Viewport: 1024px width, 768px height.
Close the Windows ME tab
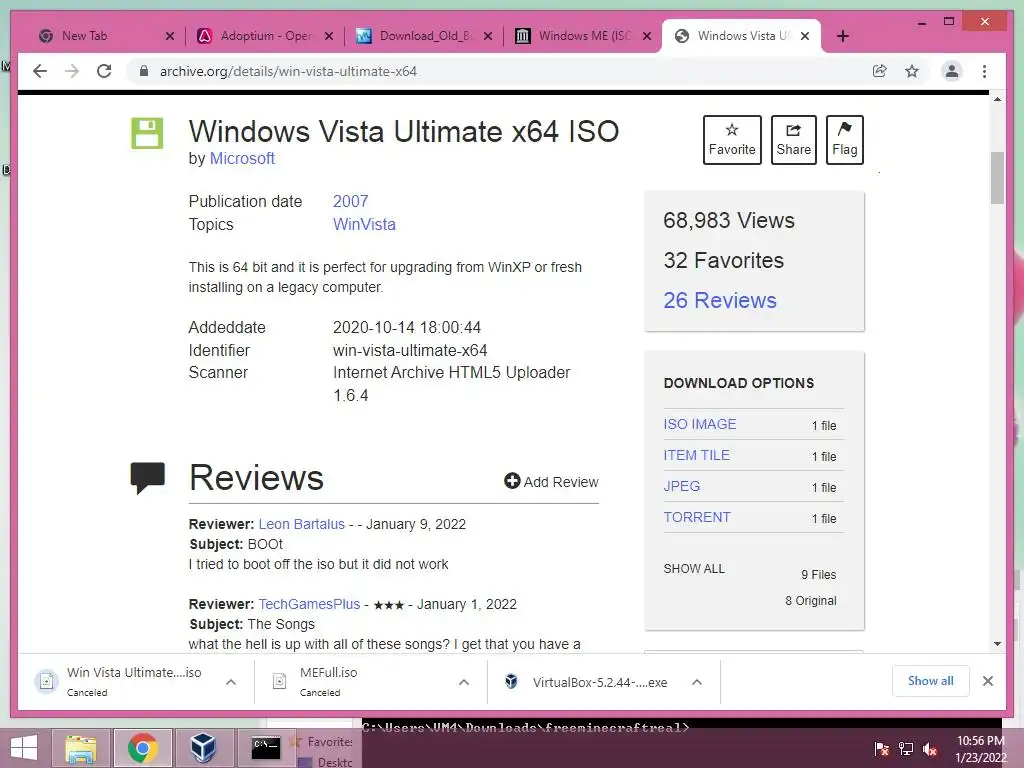pos(647,36)
